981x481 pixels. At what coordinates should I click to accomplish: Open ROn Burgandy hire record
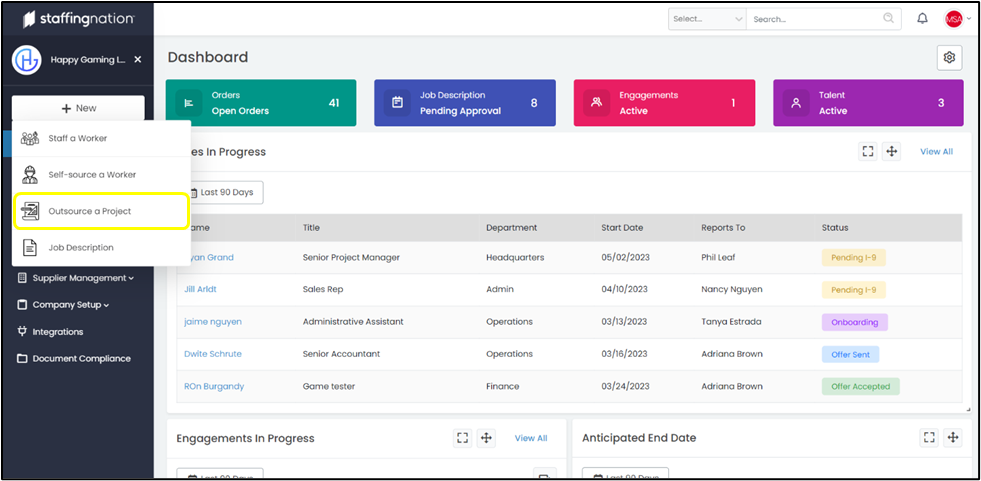(214, 386)
